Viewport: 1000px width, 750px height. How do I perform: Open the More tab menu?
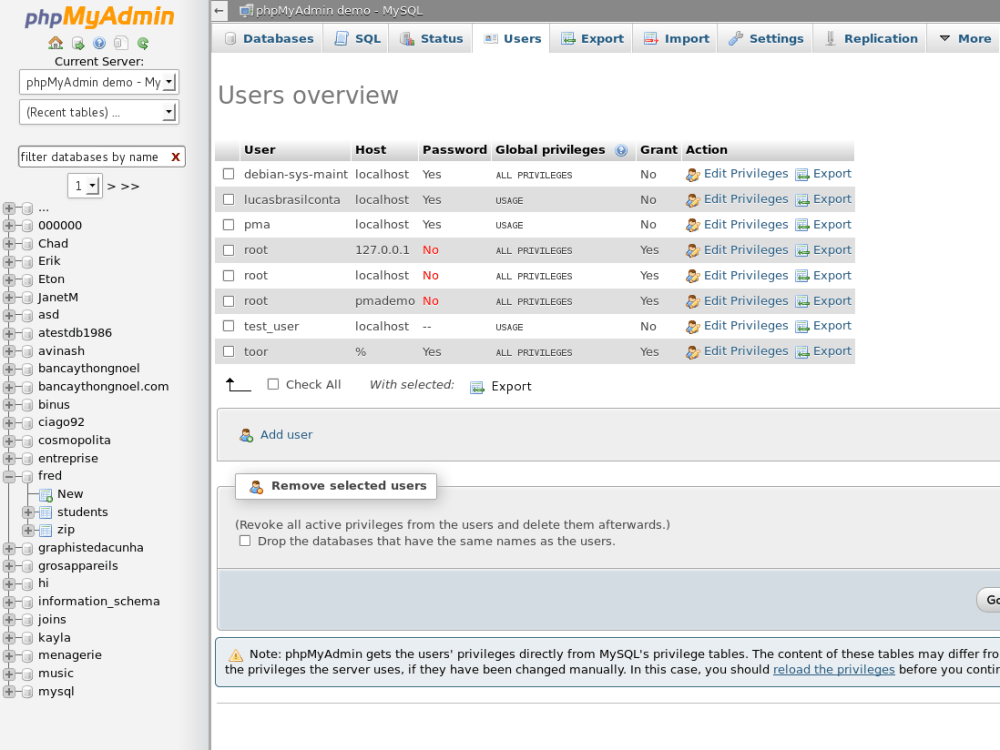point(966,38)
